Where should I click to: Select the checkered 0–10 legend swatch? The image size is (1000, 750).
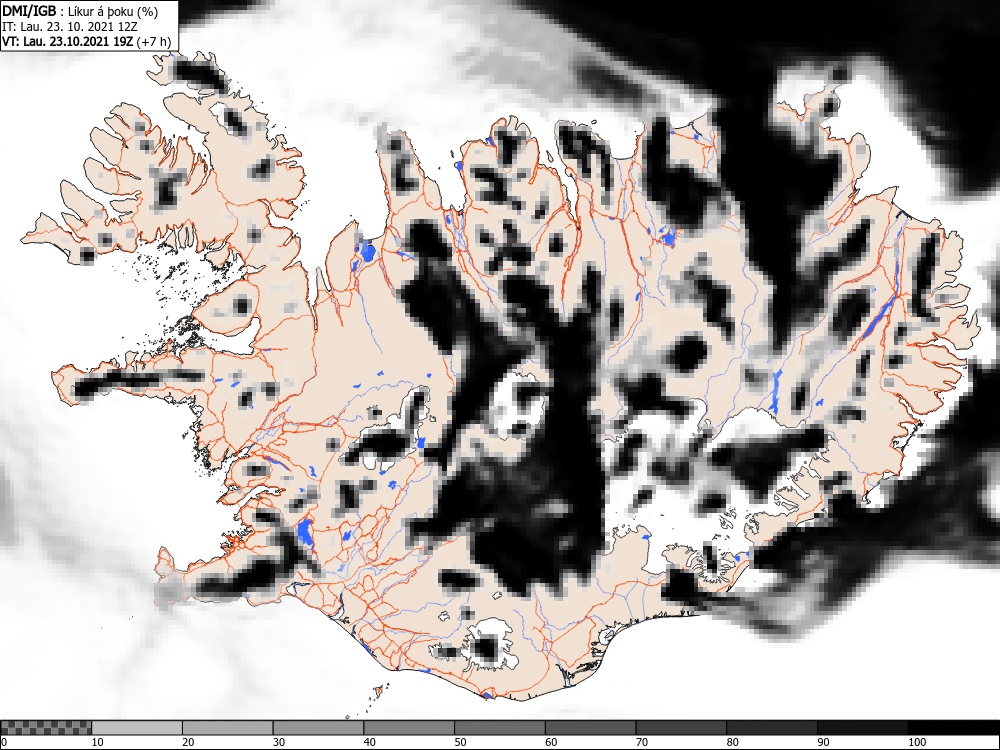[x=46, y=728]
